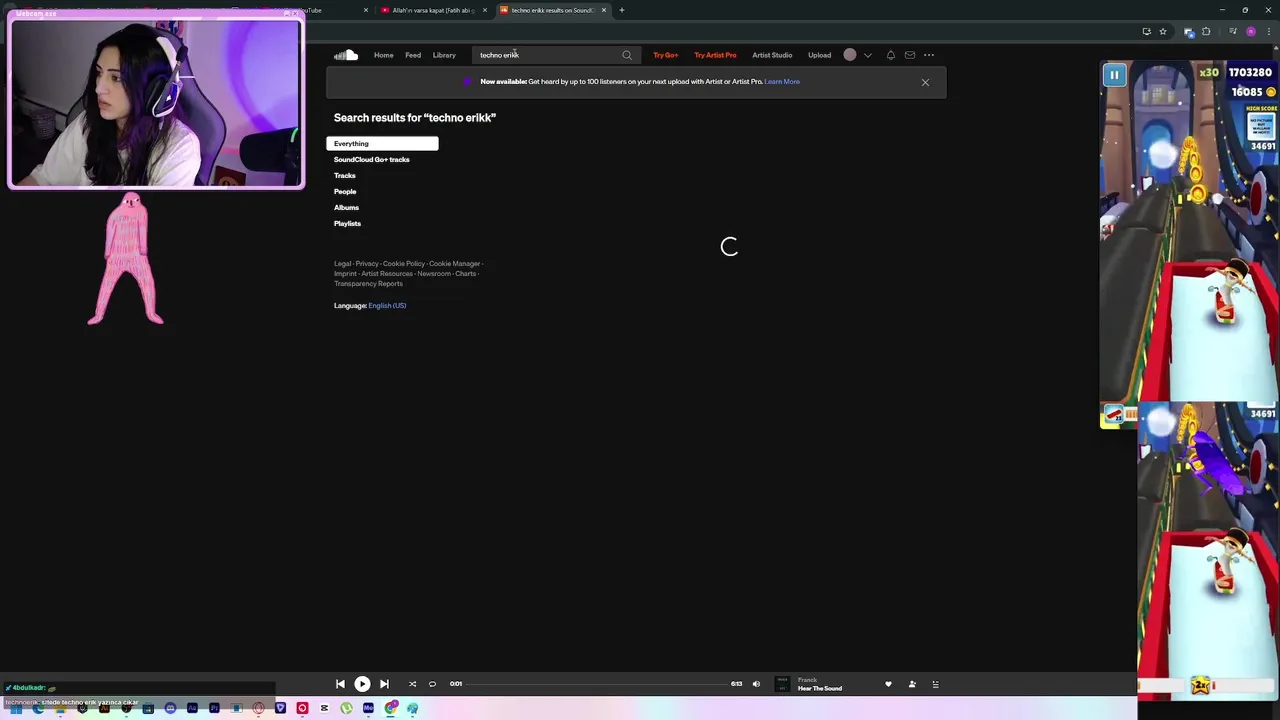
Task: Open Artist Studio
Action: pyautogui.click(x=772, y=55)
